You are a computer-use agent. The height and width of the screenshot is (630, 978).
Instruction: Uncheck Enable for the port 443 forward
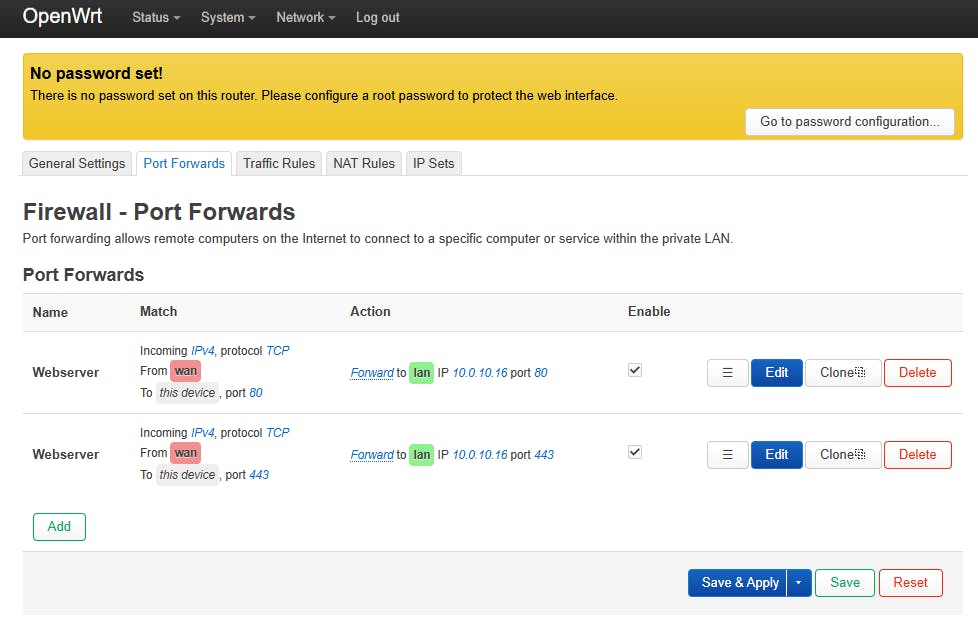point(635,452)
